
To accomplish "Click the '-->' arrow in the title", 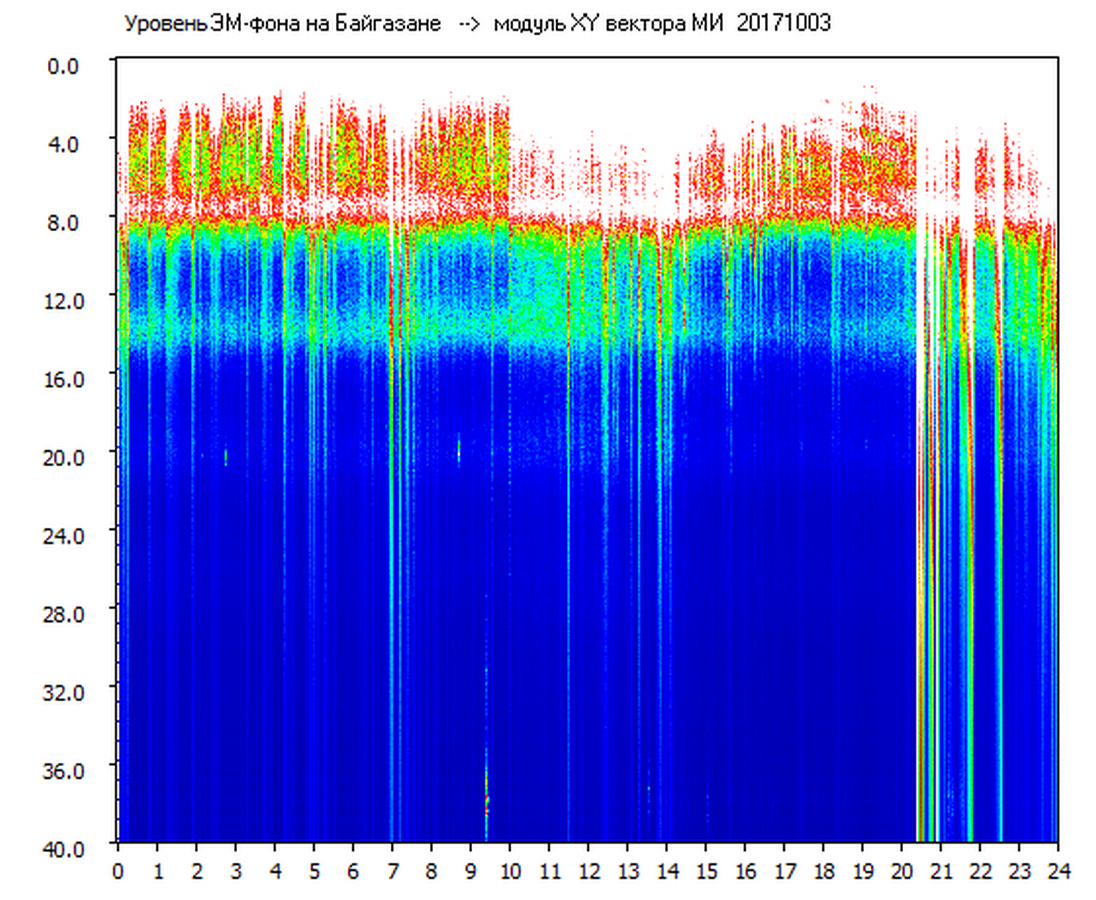I will pos(467,24).
